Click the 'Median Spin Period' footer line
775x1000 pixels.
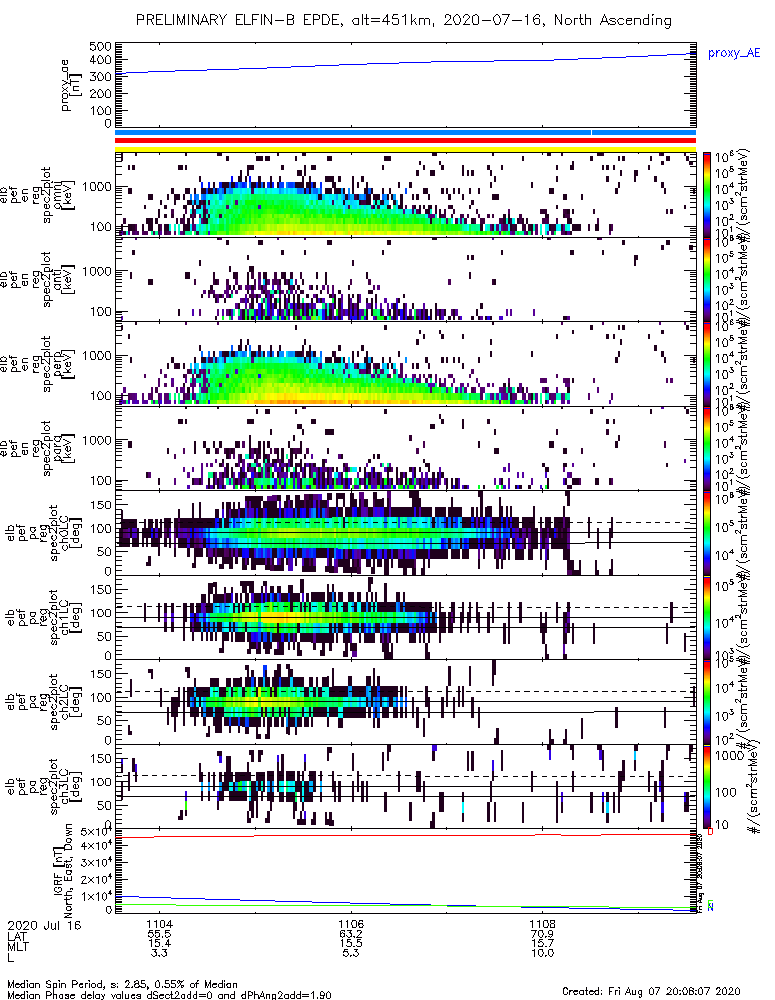coord(122,984)
